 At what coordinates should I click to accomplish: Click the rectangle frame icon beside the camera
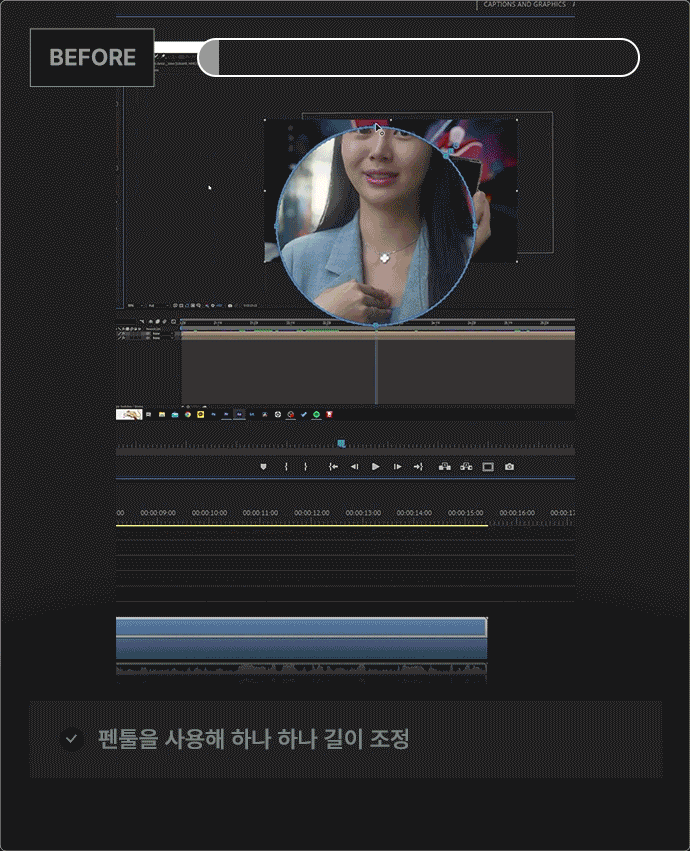pos(488,467)
